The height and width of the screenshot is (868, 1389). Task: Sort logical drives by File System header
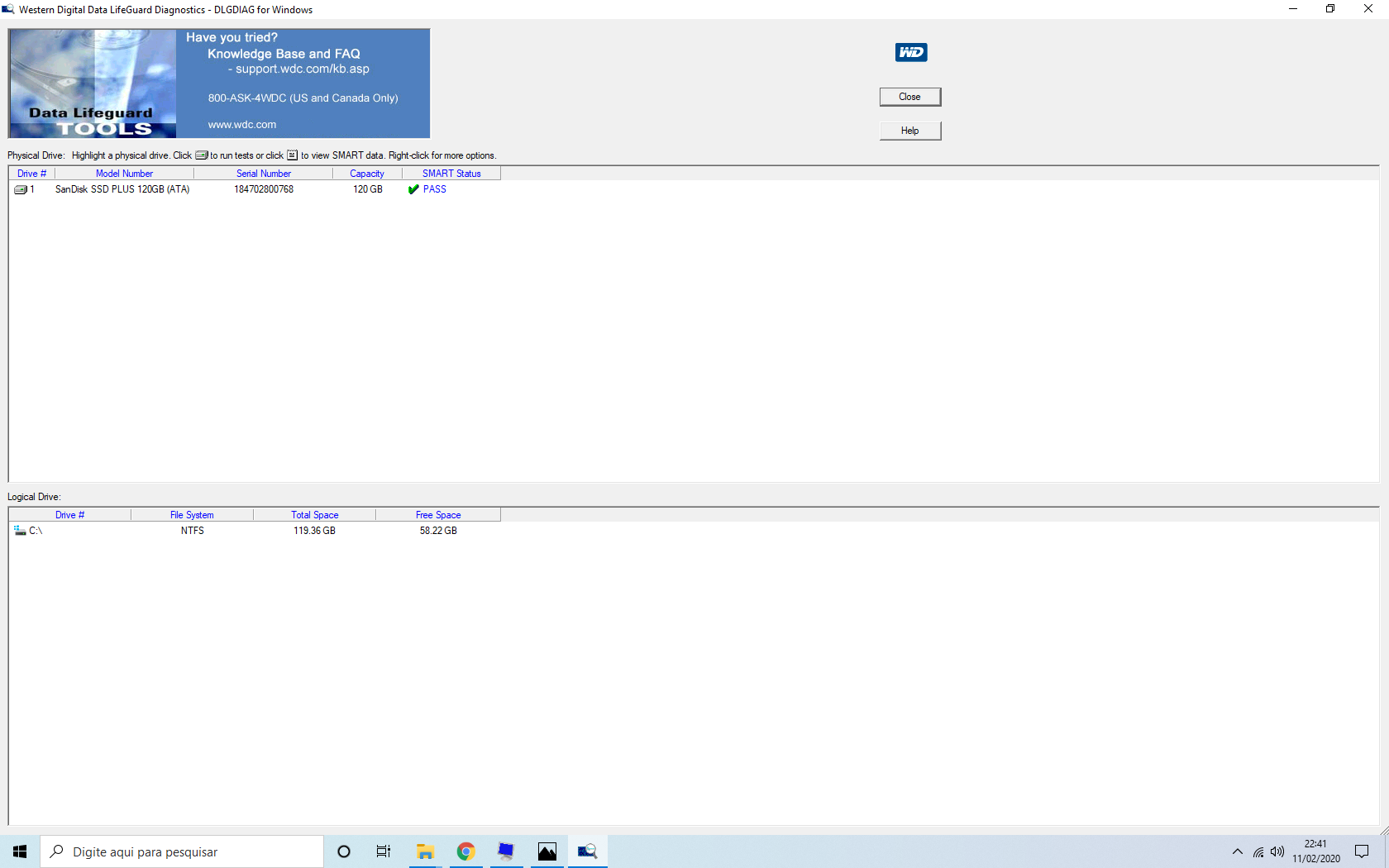tap(192, 515)
